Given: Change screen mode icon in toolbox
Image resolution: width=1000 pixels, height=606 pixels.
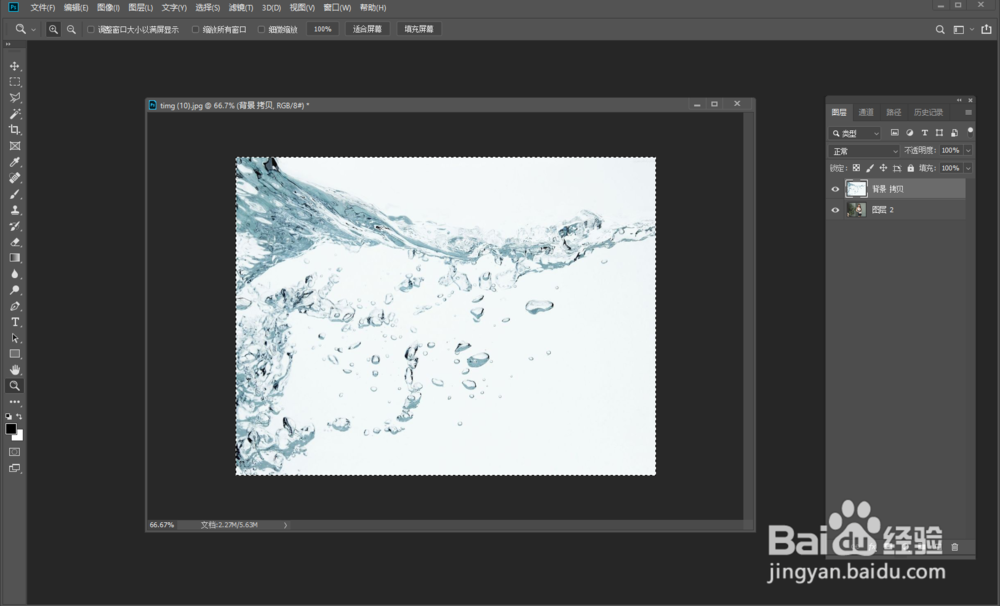Looking at the screenshot, I should point(15,468).
